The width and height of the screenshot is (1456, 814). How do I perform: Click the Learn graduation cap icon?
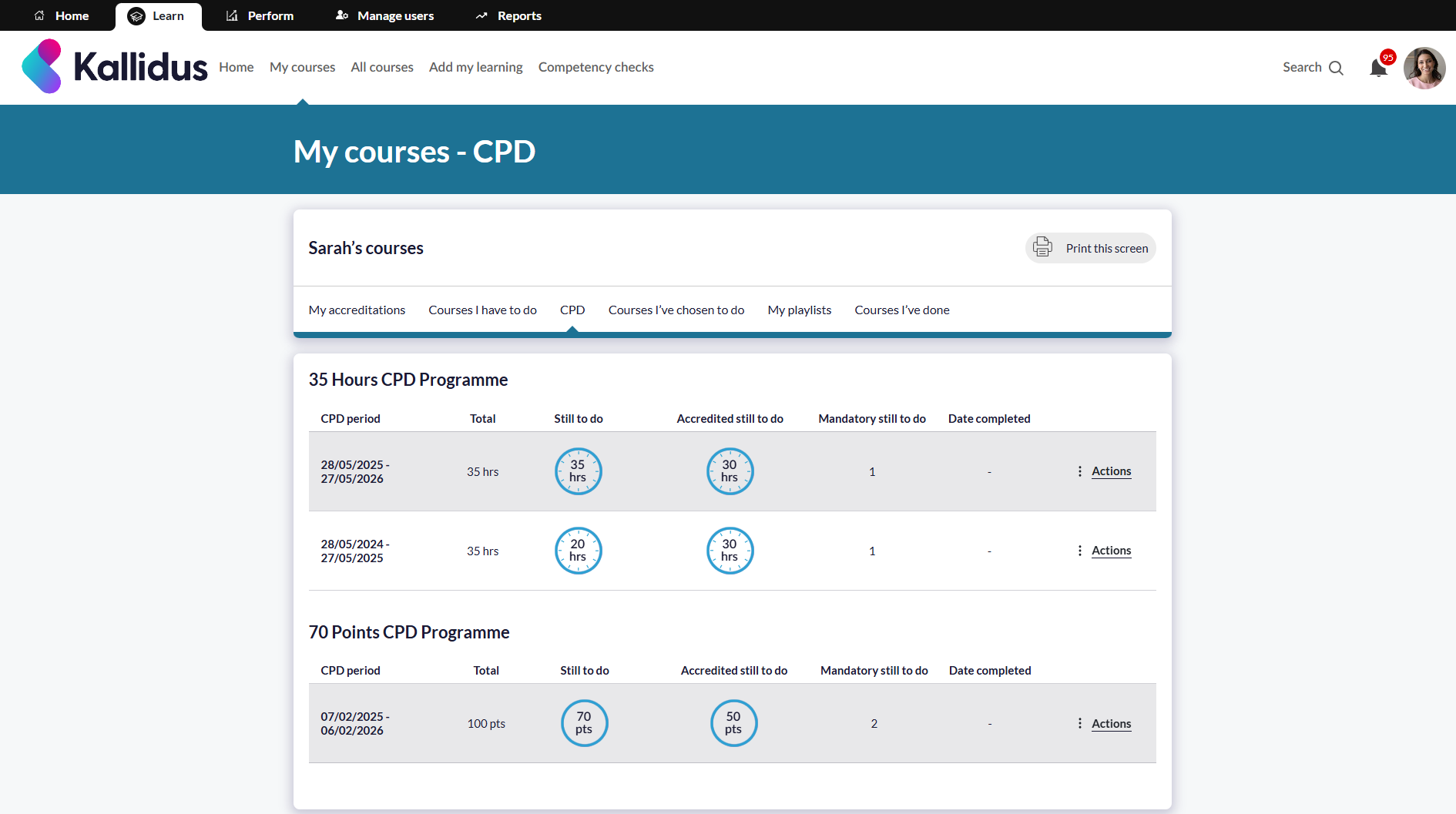(x=137, y=15)
